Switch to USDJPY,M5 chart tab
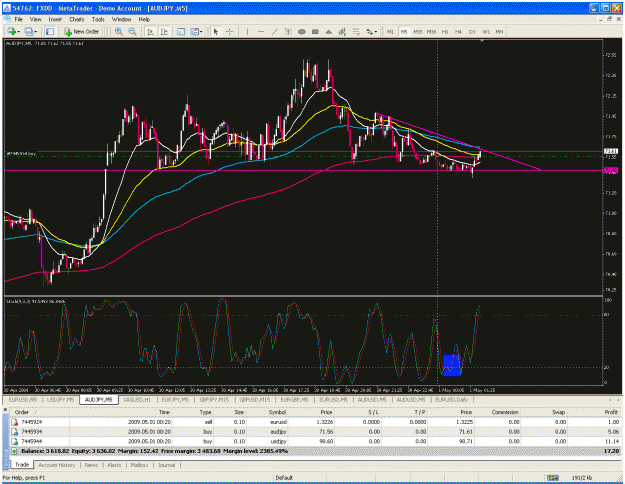Image resolution: width=625 pixels, height=484 pixels. 61,399
